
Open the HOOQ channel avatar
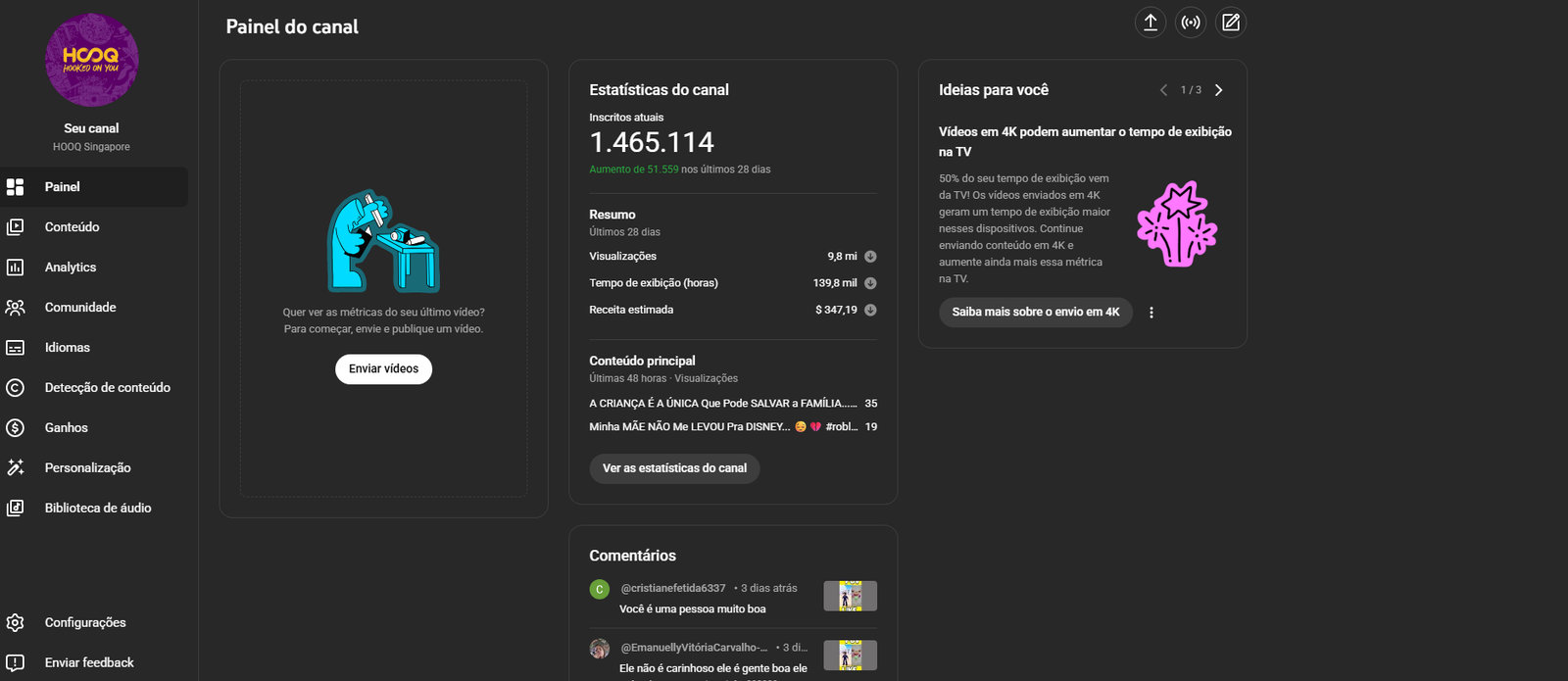[x=92, y=60]
